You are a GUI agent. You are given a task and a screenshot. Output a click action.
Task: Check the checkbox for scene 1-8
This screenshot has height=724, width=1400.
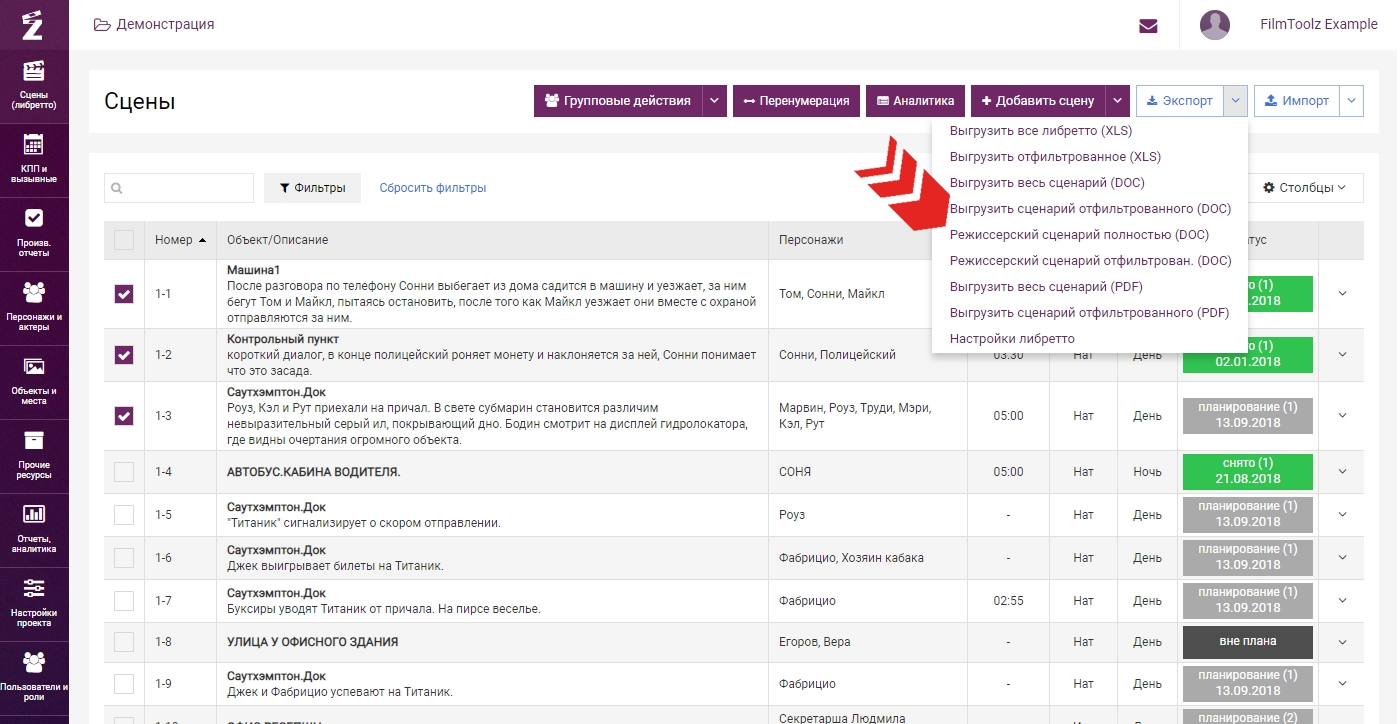124,642
